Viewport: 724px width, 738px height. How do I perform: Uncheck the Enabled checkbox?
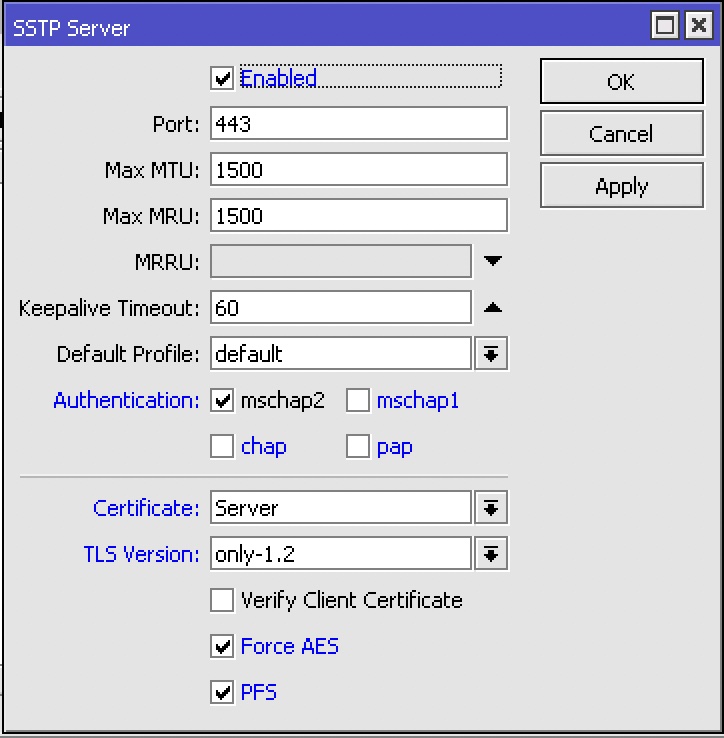[222, 78]
